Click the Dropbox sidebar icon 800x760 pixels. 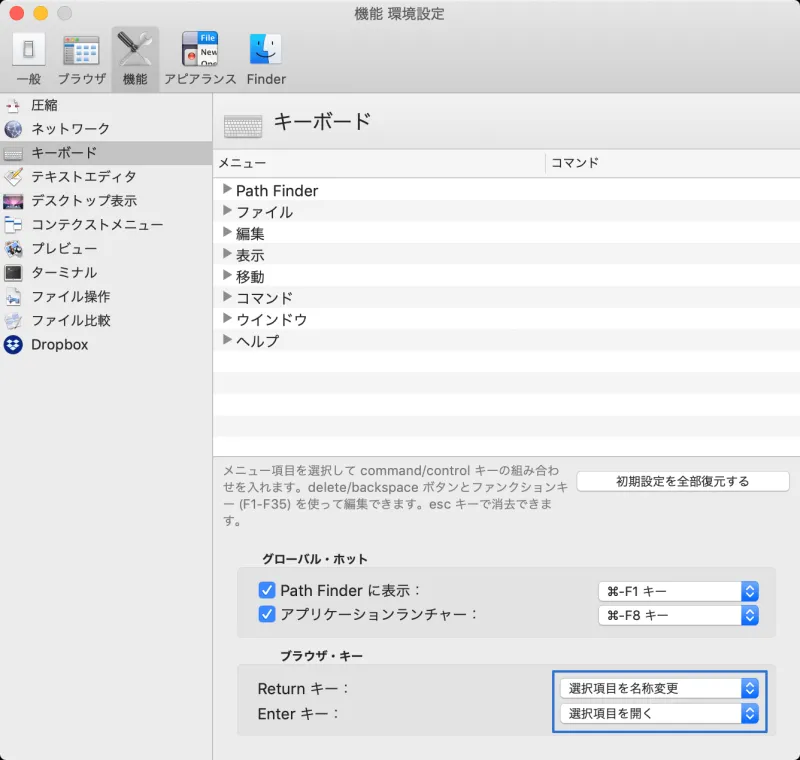(x=13, y=345)
